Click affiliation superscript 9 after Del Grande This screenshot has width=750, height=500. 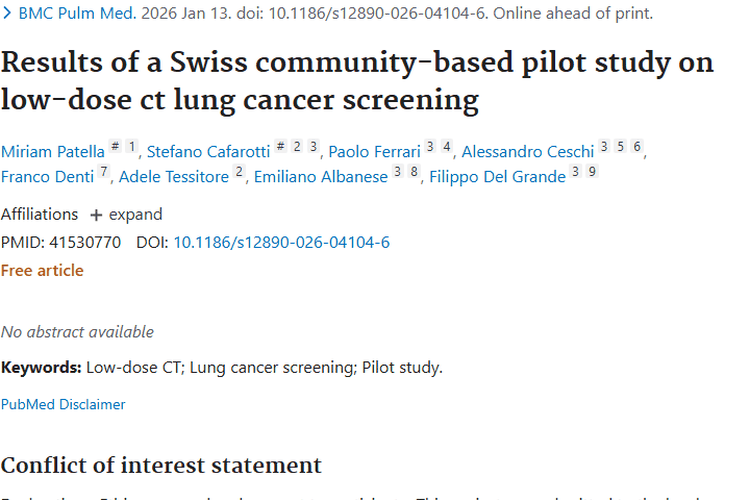(x=592, y=173)
